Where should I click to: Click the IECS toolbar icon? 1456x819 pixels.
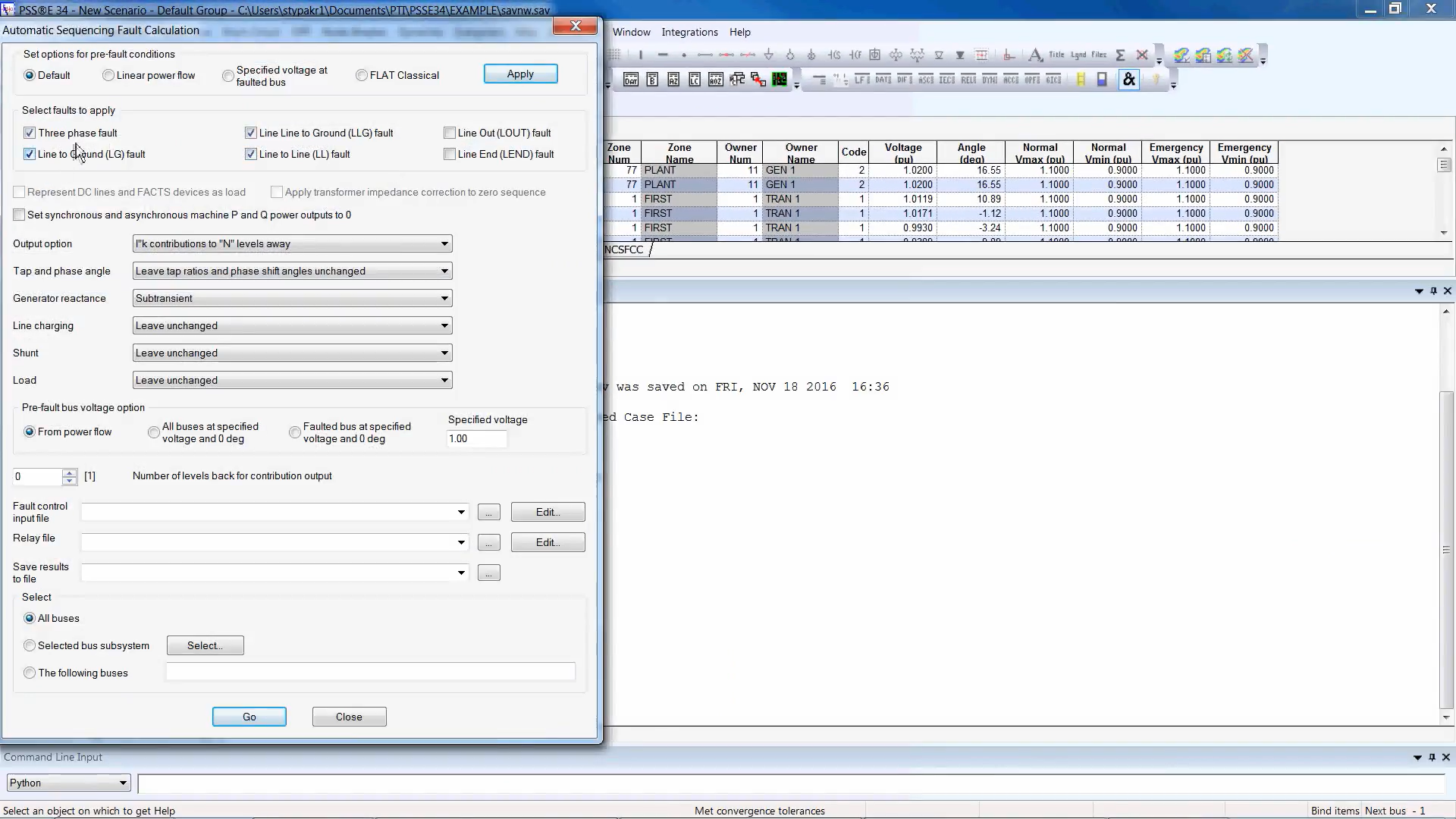coord(947,80)
